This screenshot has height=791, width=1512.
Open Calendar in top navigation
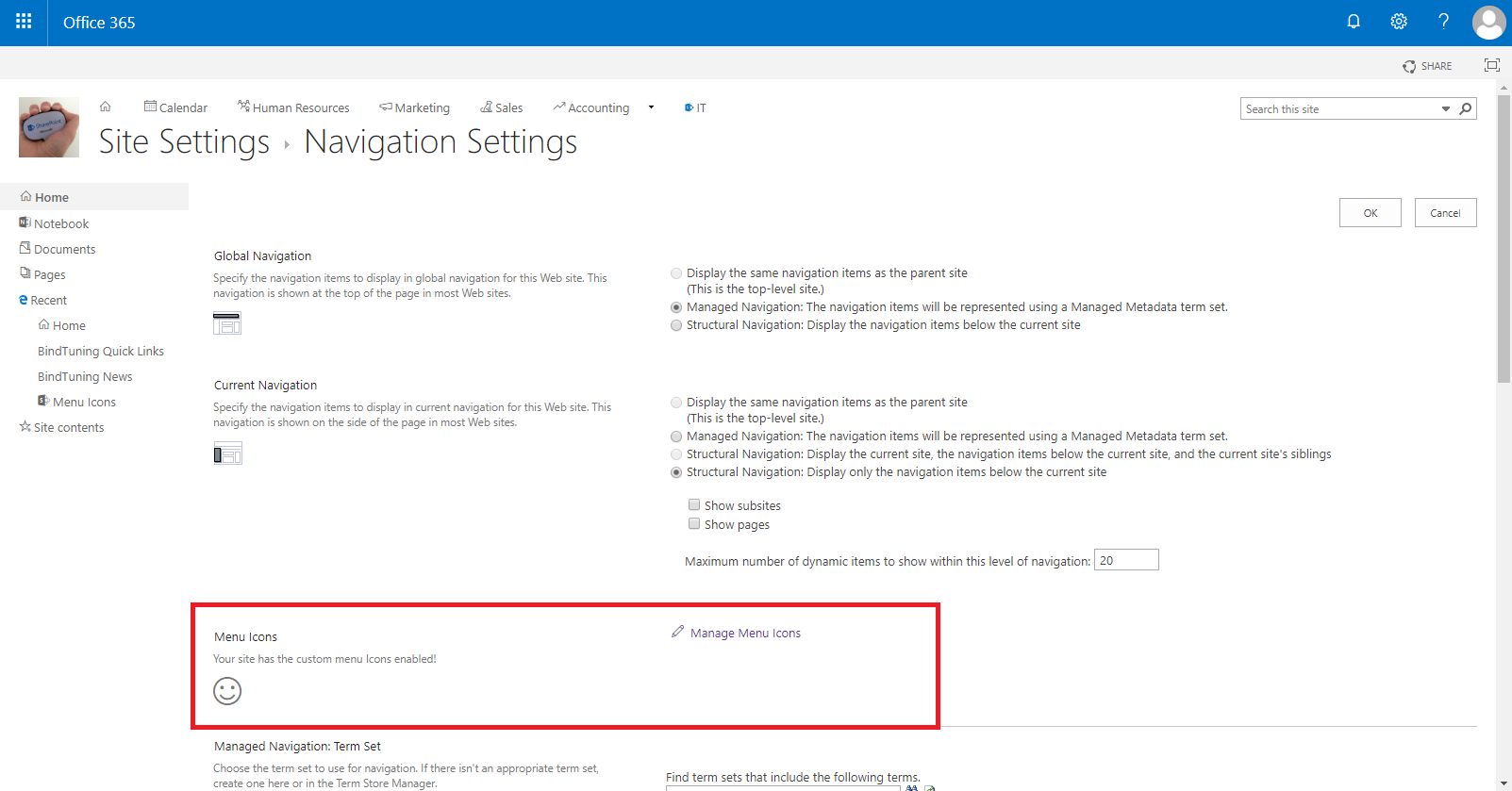click(175, 107)
